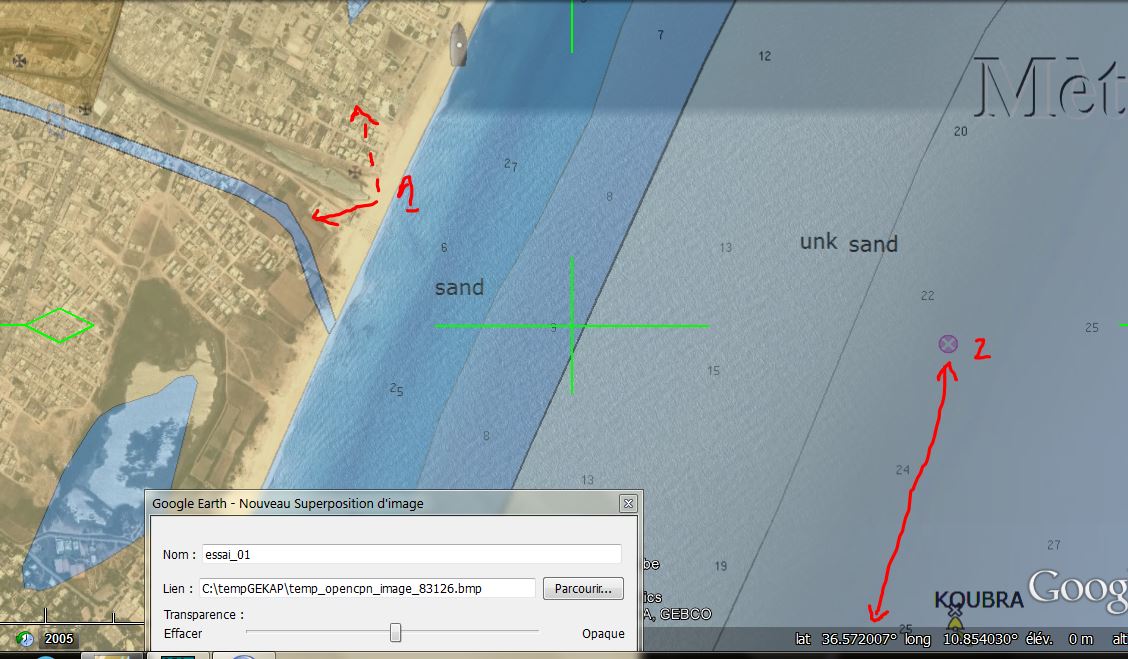Screen dimensions: 1128x659
Task: Click the cross symbol at top-left of map
Action: point(19,61)
